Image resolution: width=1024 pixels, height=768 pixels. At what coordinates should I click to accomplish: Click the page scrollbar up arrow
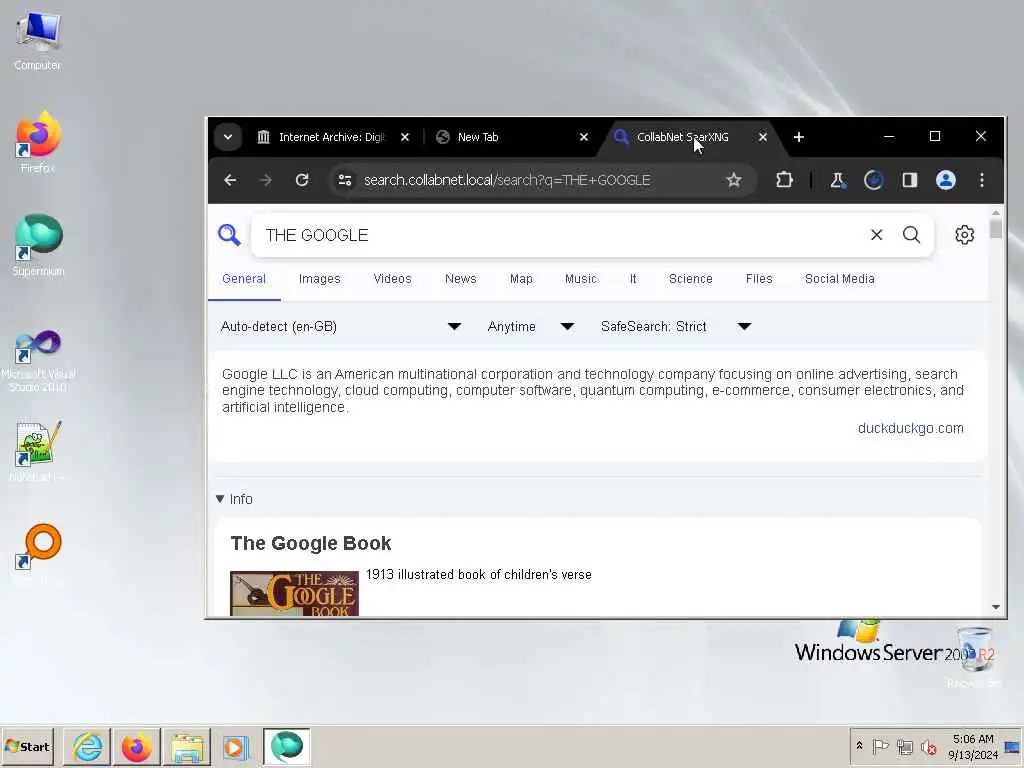995,212
